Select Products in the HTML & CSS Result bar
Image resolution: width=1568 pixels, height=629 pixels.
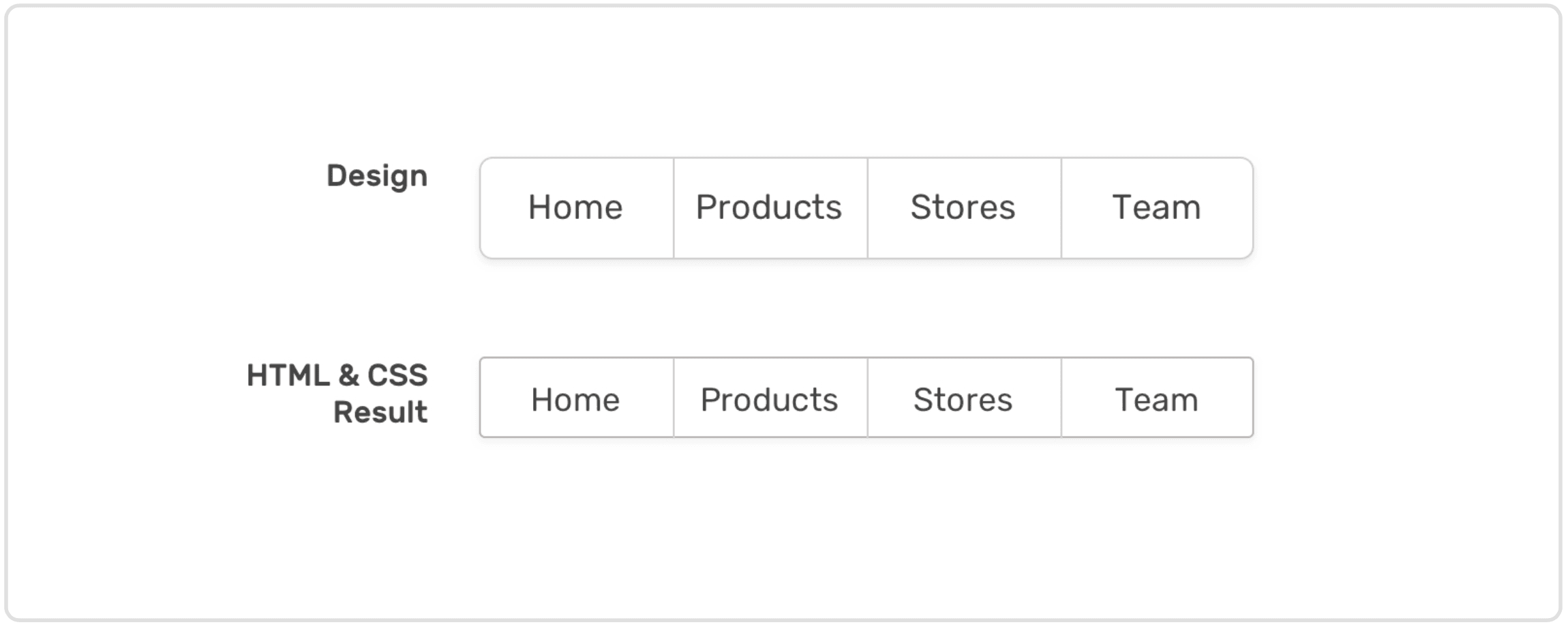[769, 399]
